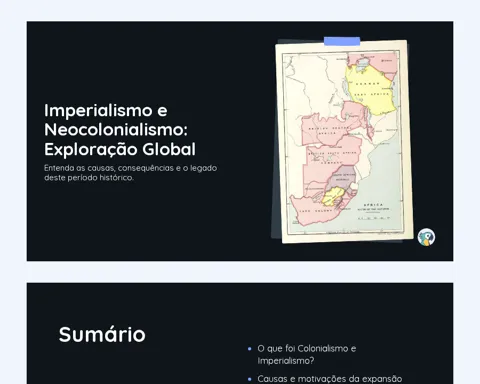Click 'O que foi Colonialismo e Imperialismo?' item
The width and height of the screenshot is (480, 384).
[307, 354]
